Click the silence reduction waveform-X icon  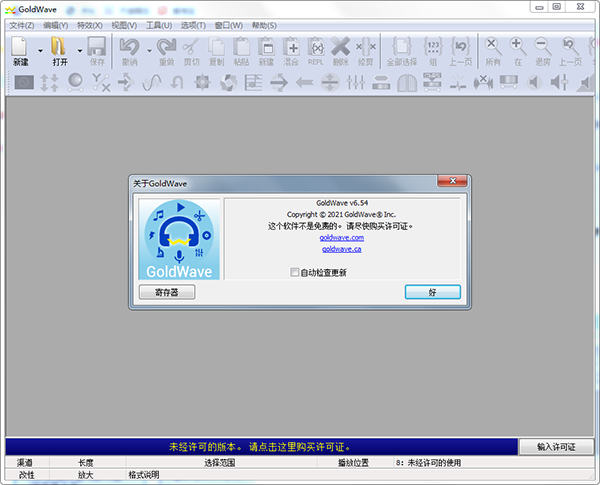pyautogui.click(x=483, y=82)
